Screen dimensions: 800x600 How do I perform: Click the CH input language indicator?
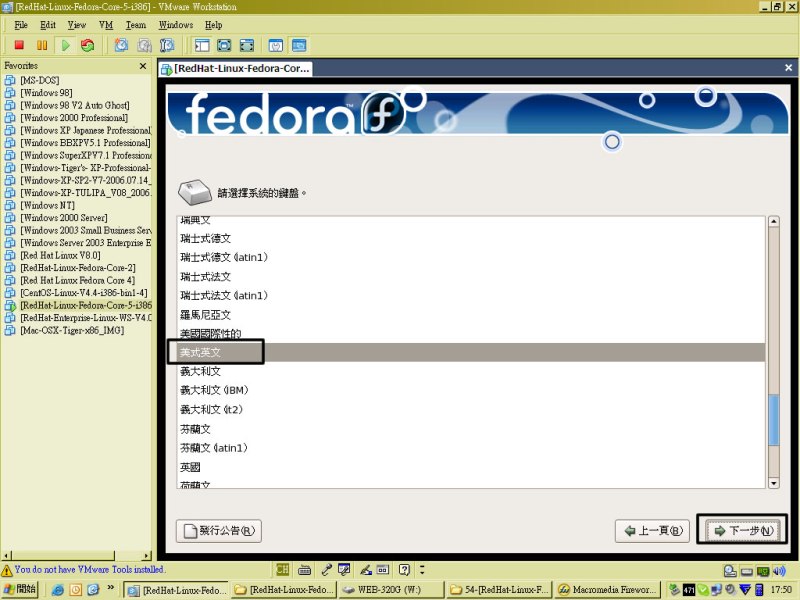click(282, 569)
